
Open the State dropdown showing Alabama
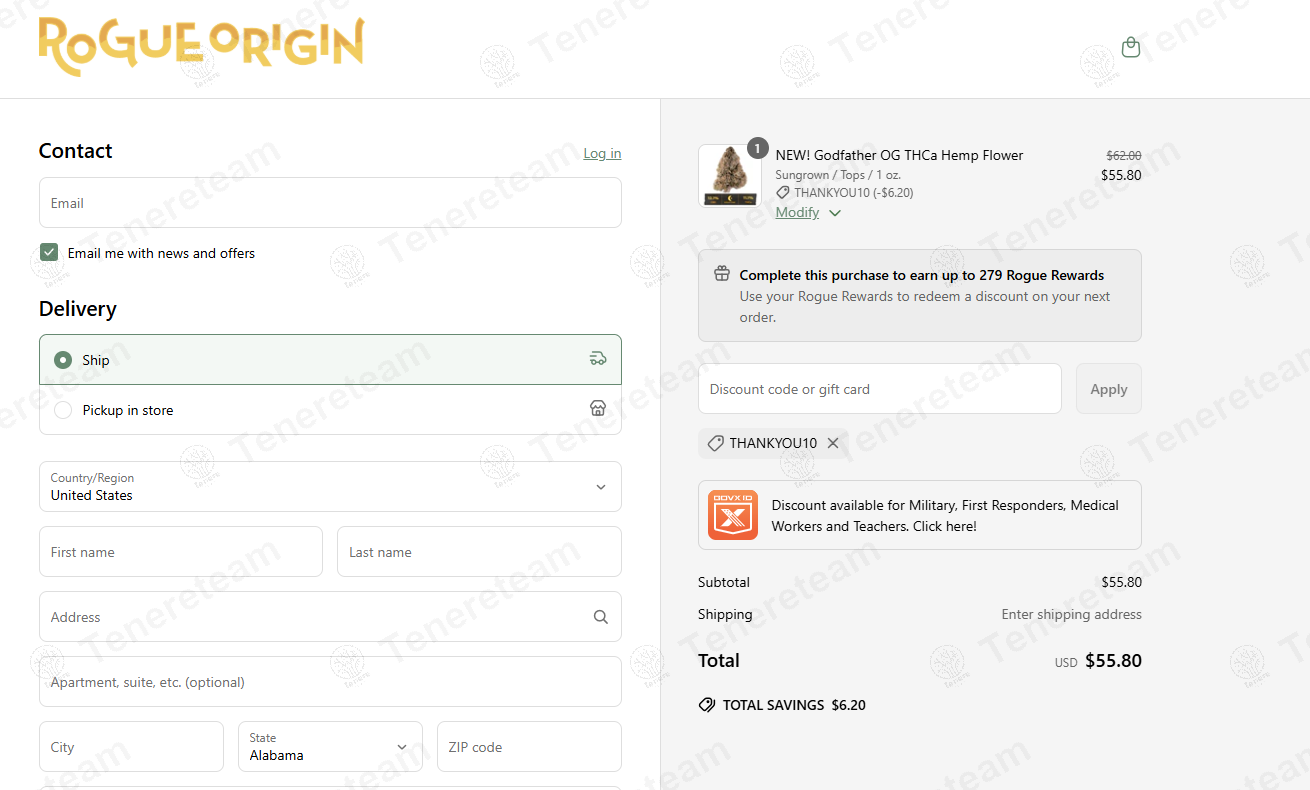[330, 747]
